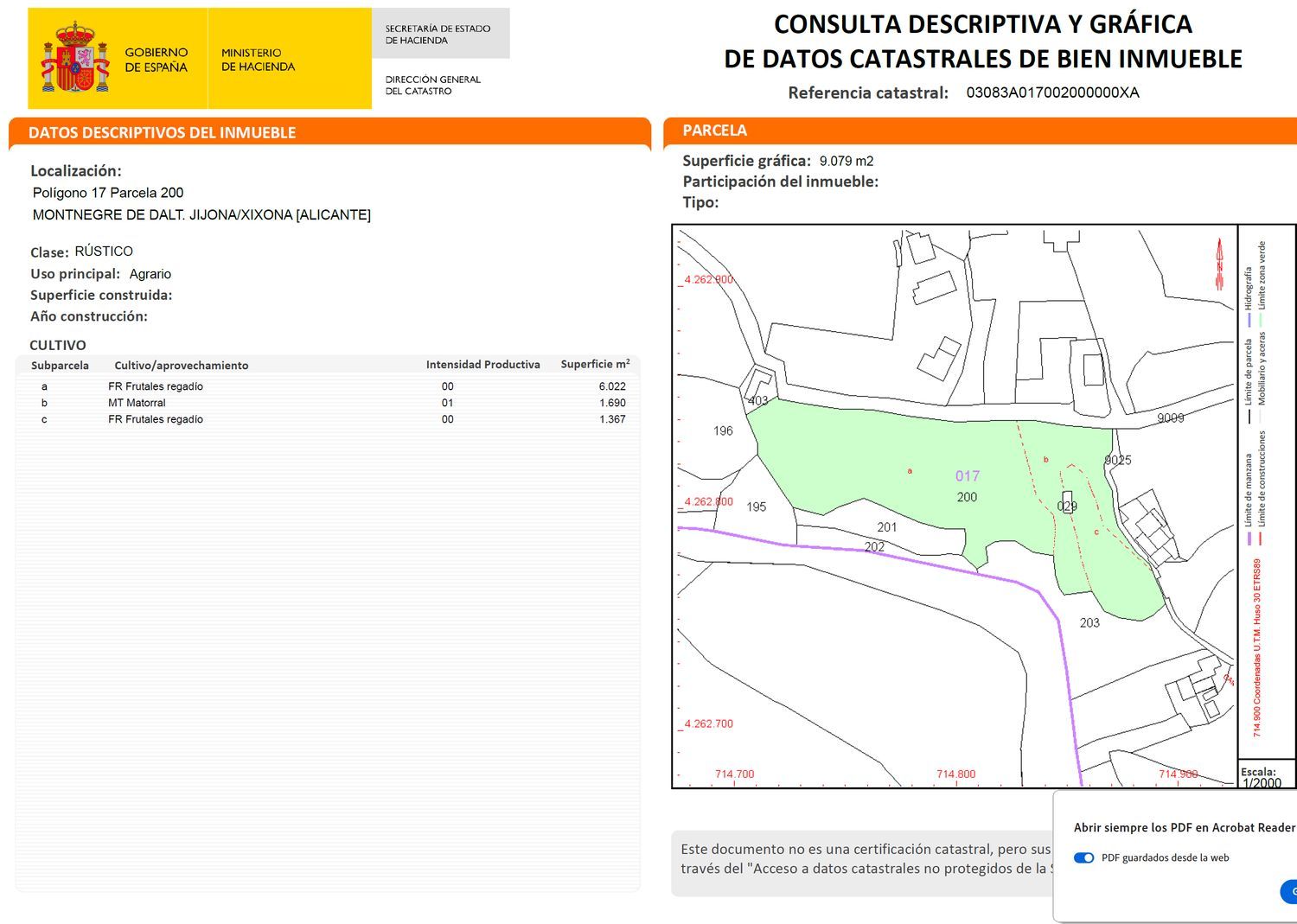1297x924 pixels.
Task: Select "SECRETARÍA DE ESTADO DE HACIENDA" text
Action: [x=438, y=35]
